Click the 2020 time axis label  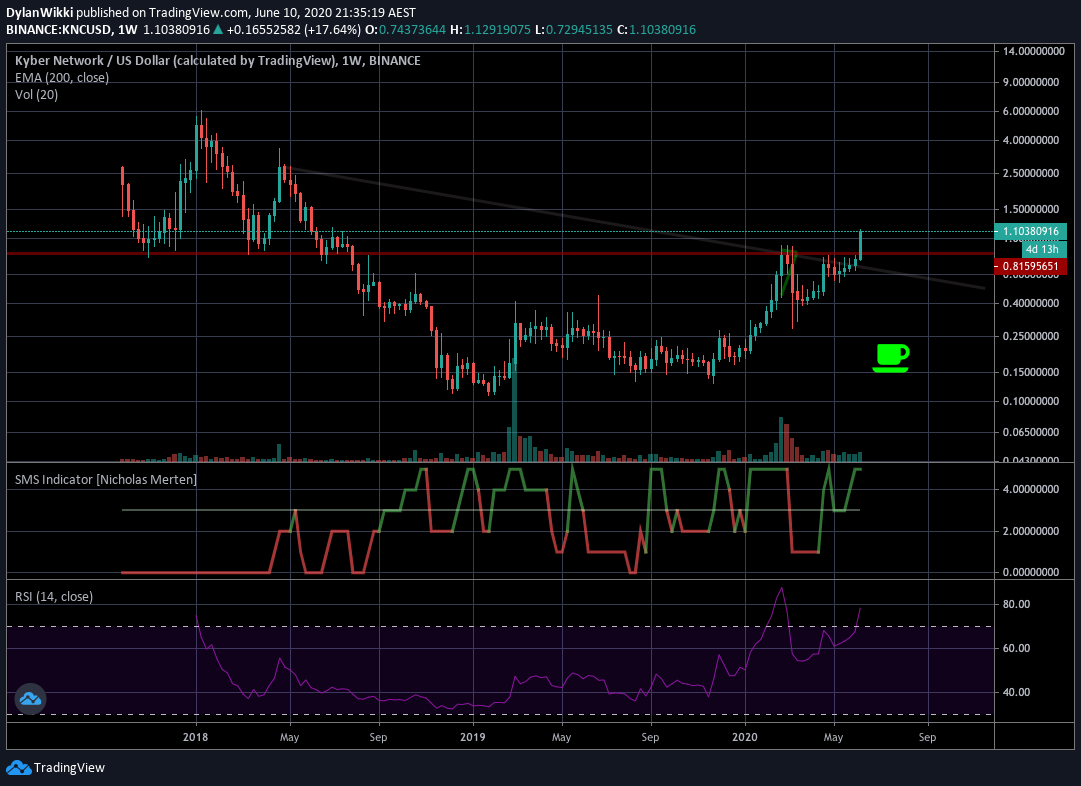pos(745,737)
